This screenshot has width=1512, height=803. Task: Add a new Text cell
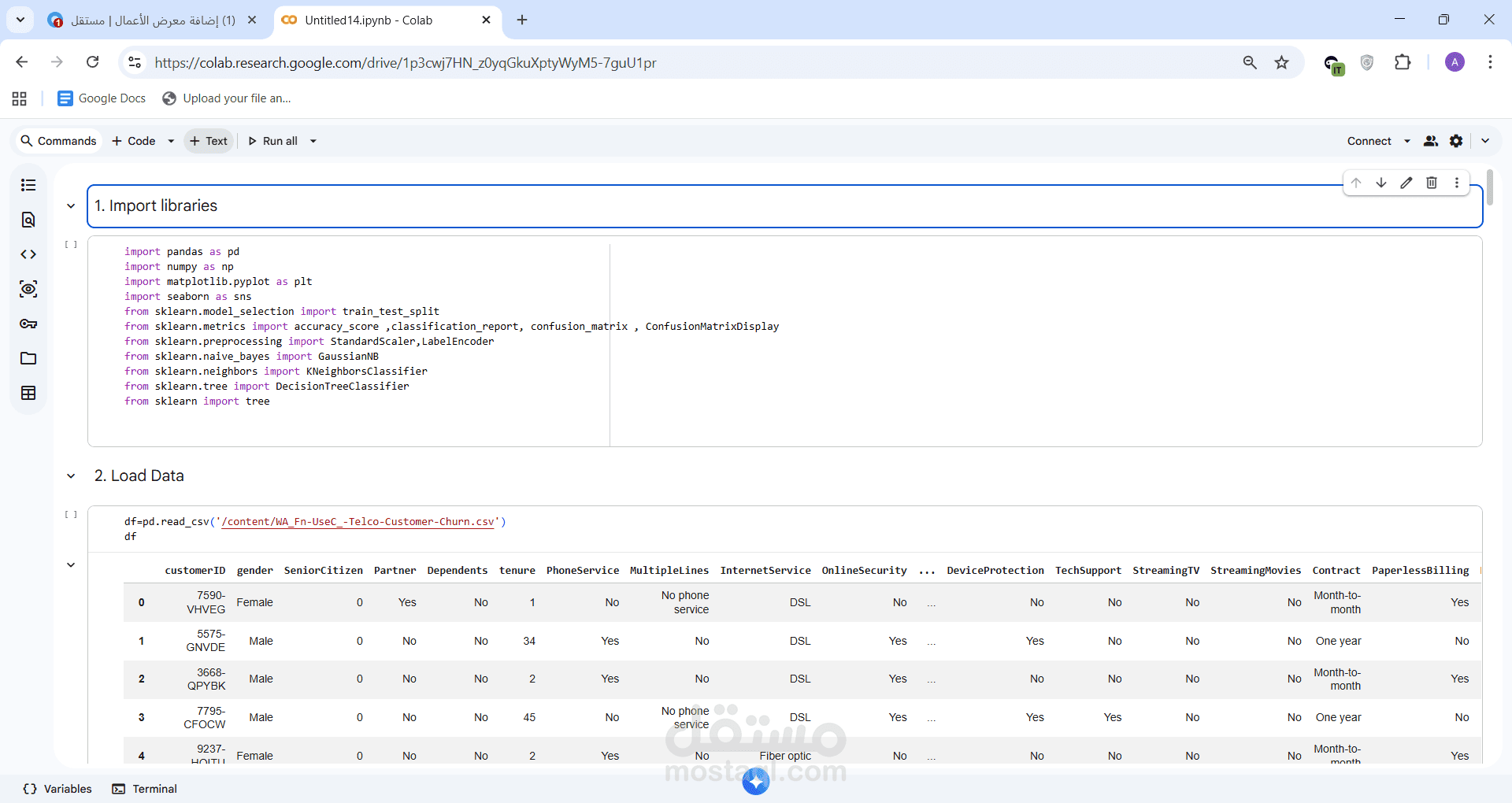coord(209,141)
